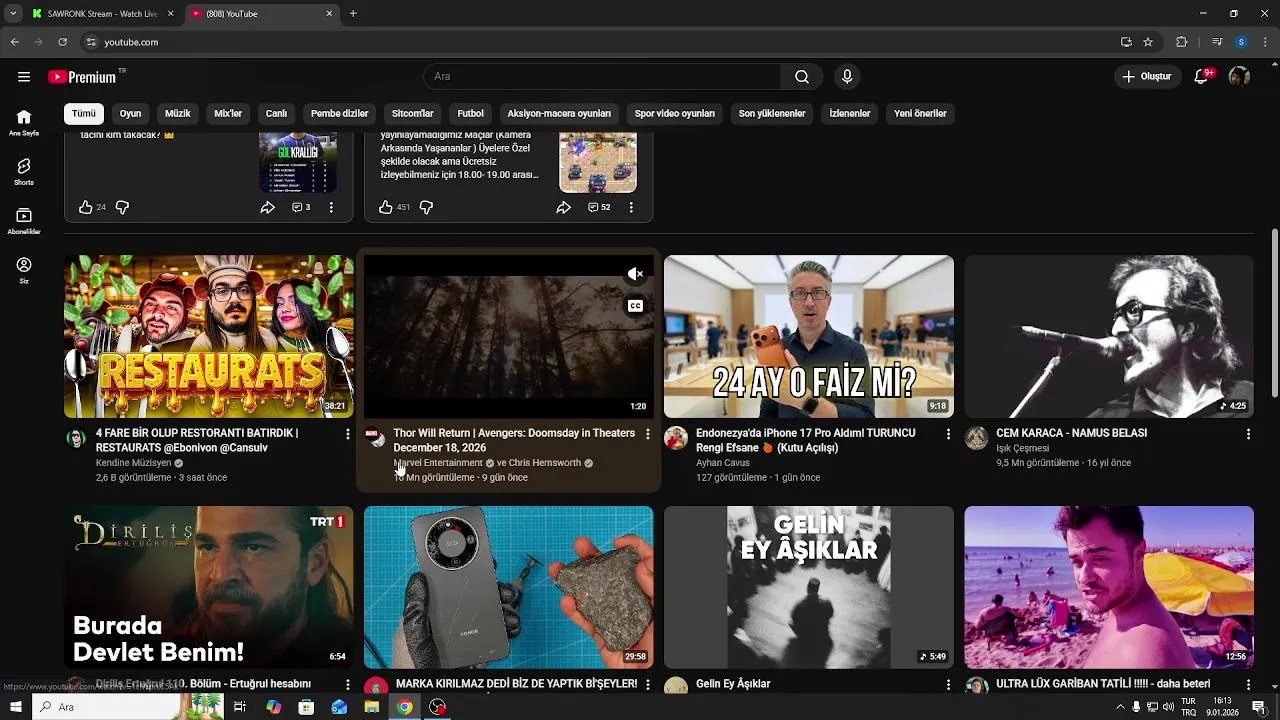
Task: Click the YouTube Premium logo
Action: coord(82,77)
